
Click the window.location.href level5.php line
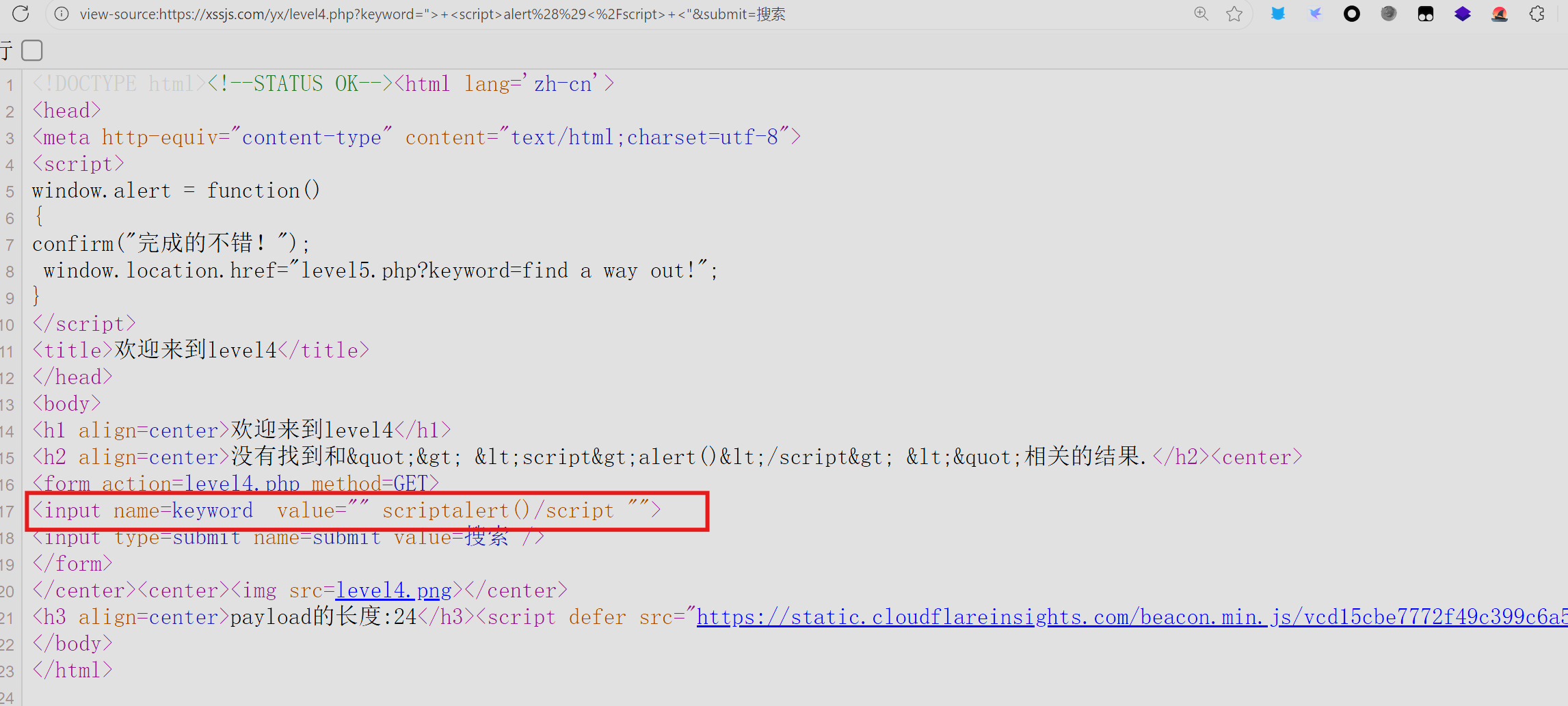point(380,271)
